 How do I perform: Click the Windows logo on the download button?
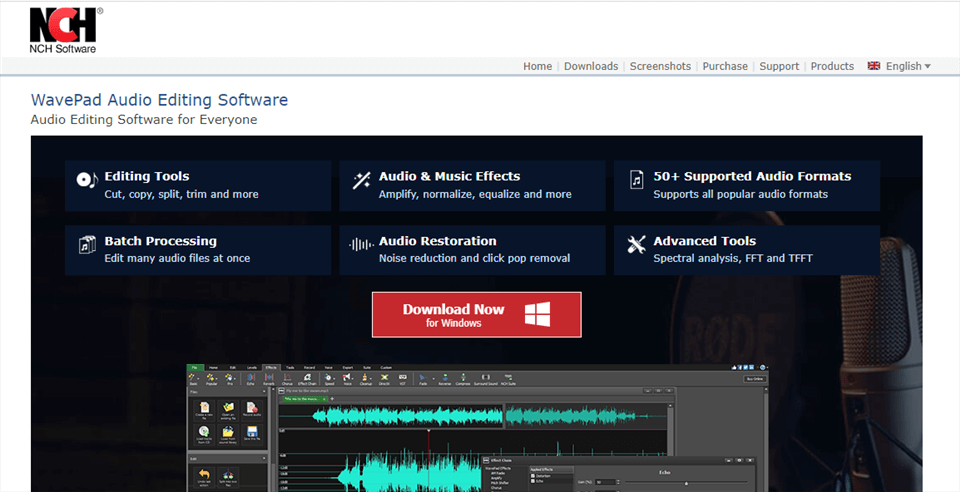click(537, 314)
